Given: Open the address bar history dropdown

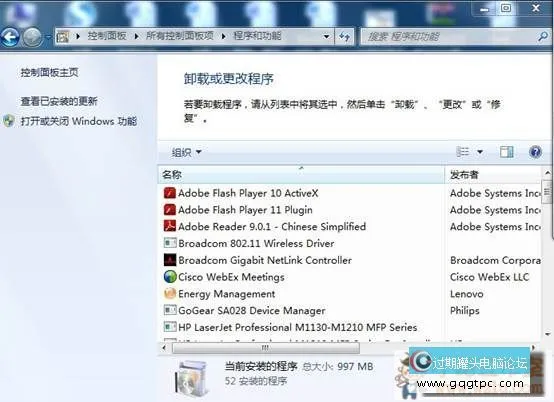Looking at the screenshot, I should [326, 36].
